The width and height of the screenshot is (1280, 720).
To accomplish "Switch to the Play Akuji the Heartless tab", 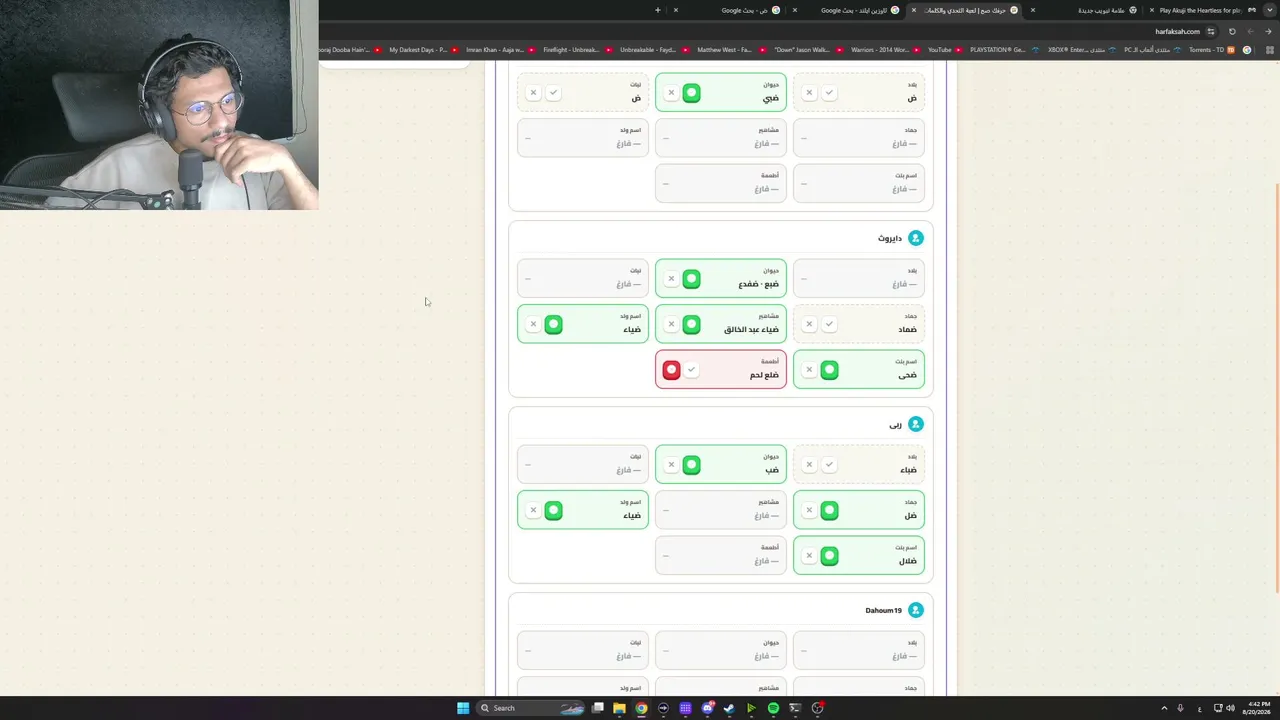I will tap(1199, 10).
